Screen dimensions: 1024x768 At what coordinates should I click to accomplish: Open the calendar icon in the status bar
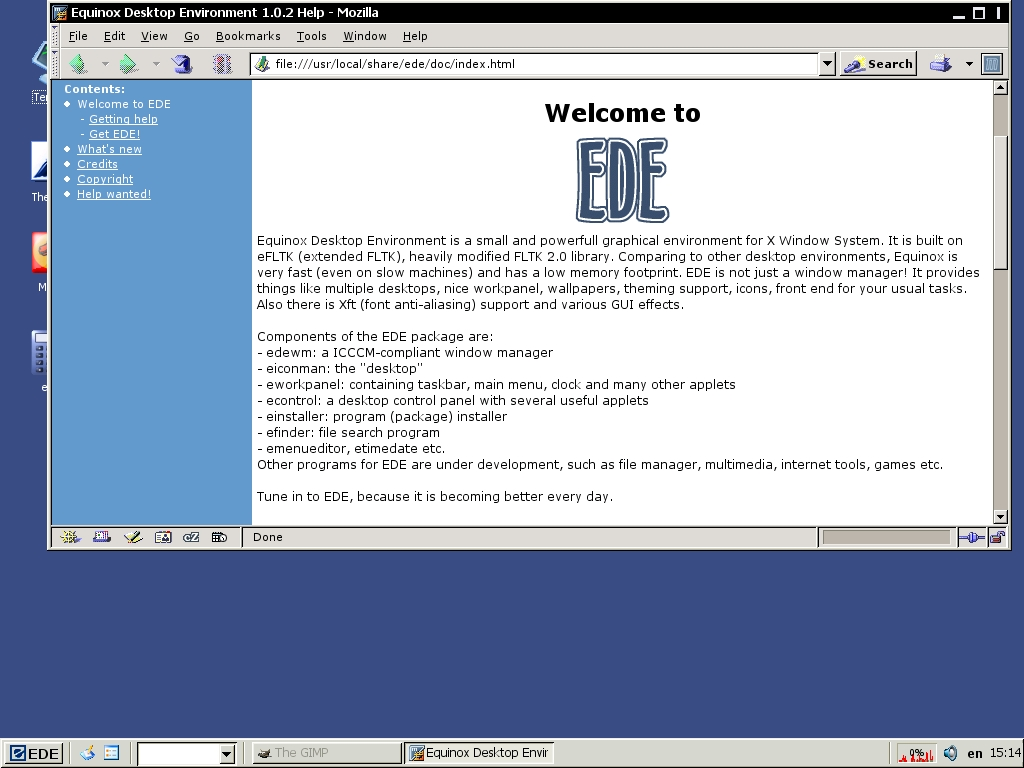click(219, 537)
